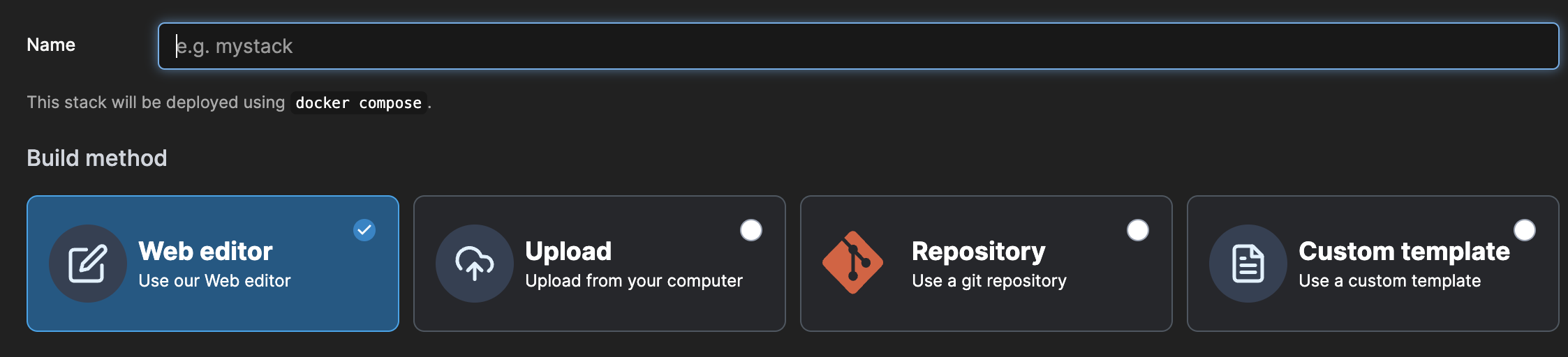Click the 'docker compose' code snippet

click(x=358, y=103)
